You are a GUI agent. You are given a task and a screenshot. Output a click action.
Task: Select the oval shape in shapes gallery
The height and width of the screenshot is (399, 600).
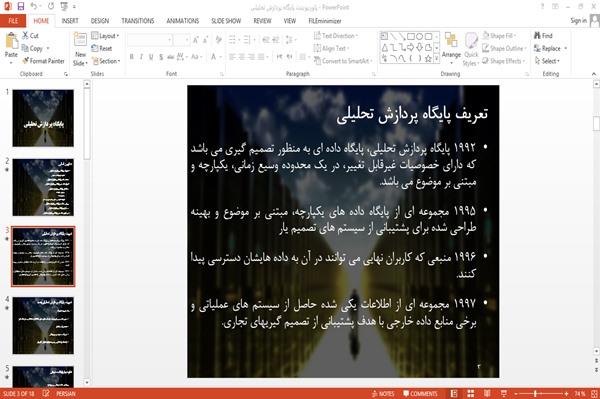(419, 36)
